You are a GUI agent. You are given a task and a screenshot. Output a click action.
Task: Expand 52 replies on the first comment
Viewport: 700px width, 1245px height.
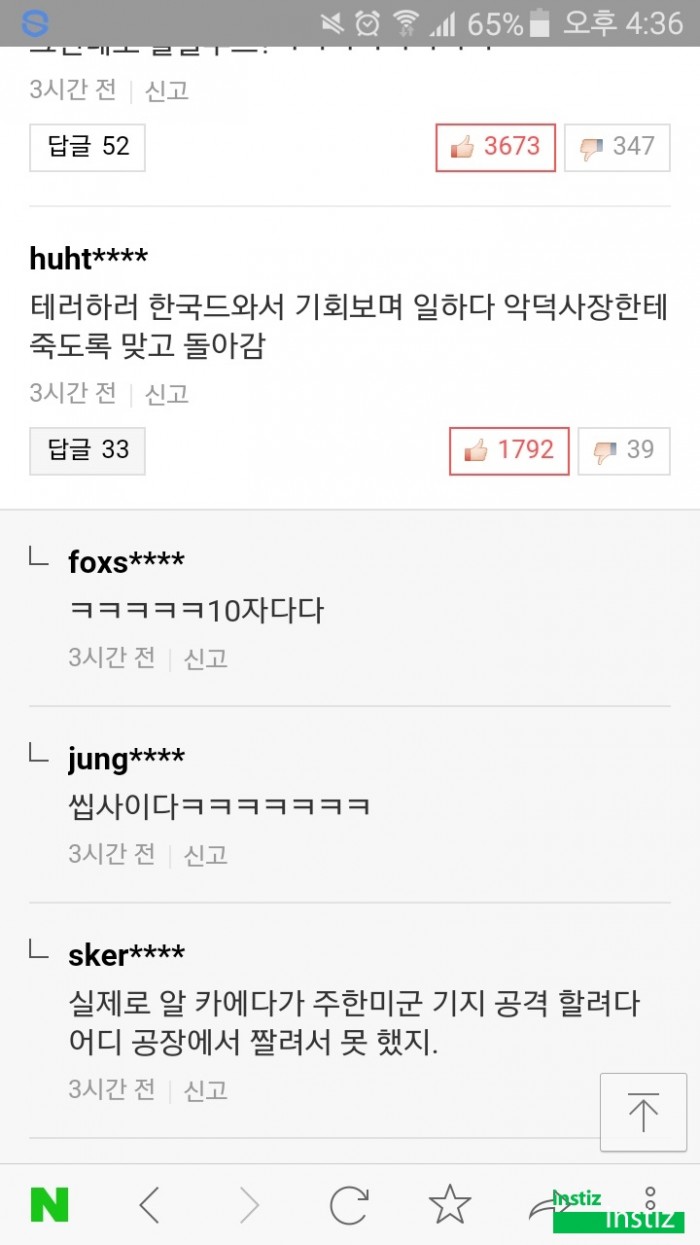pyautogui.click(x=87, y=147)
